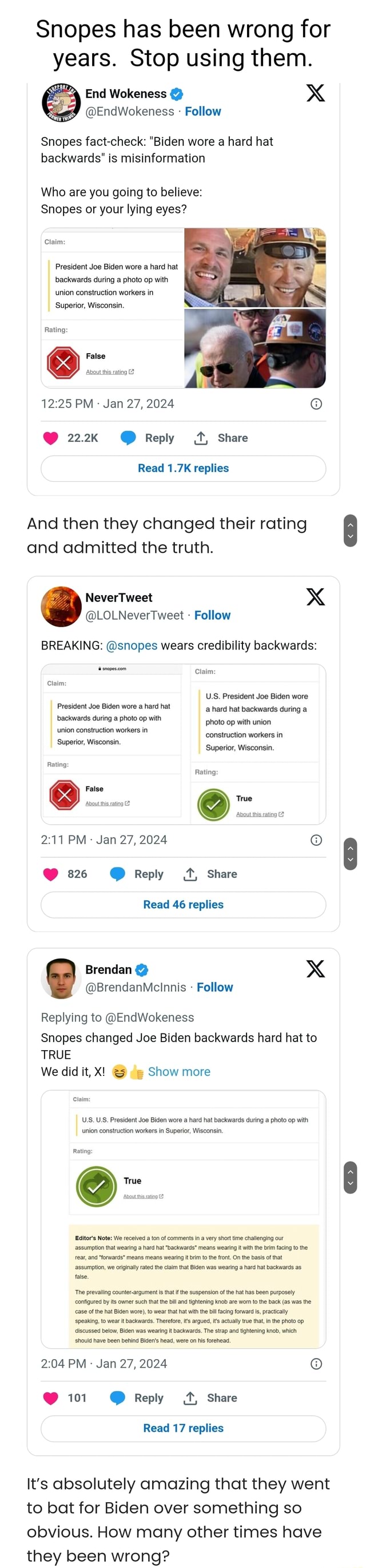This screenshot has height=1568, width=366.
Task: Click the info icon on NeverTweet's post
Action: [317, 840]
